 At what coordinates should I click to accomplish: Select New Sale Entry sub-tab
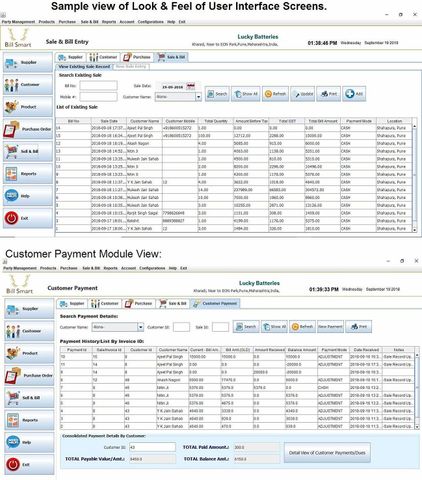[x=131, y=67]
